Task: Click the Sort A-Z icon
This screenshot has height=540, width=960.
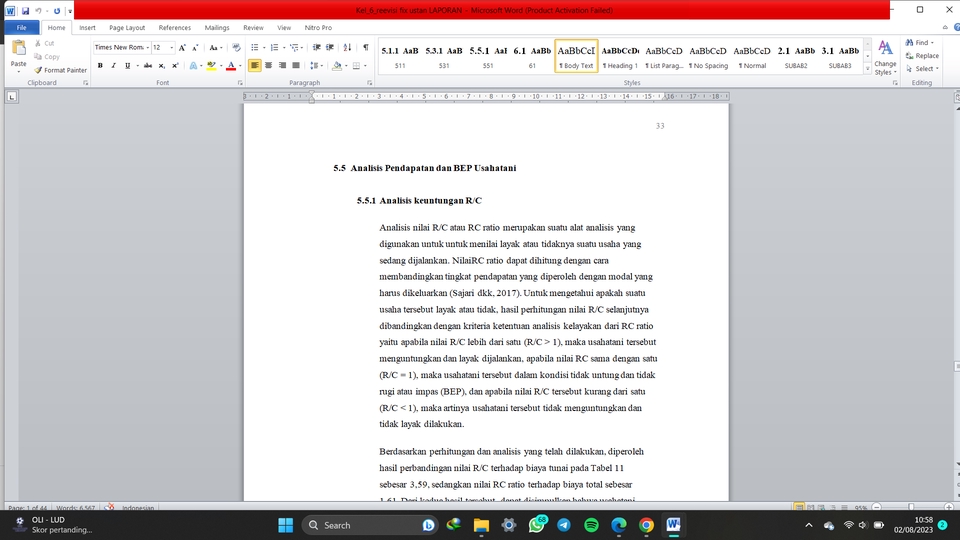Action: point(347,47)
